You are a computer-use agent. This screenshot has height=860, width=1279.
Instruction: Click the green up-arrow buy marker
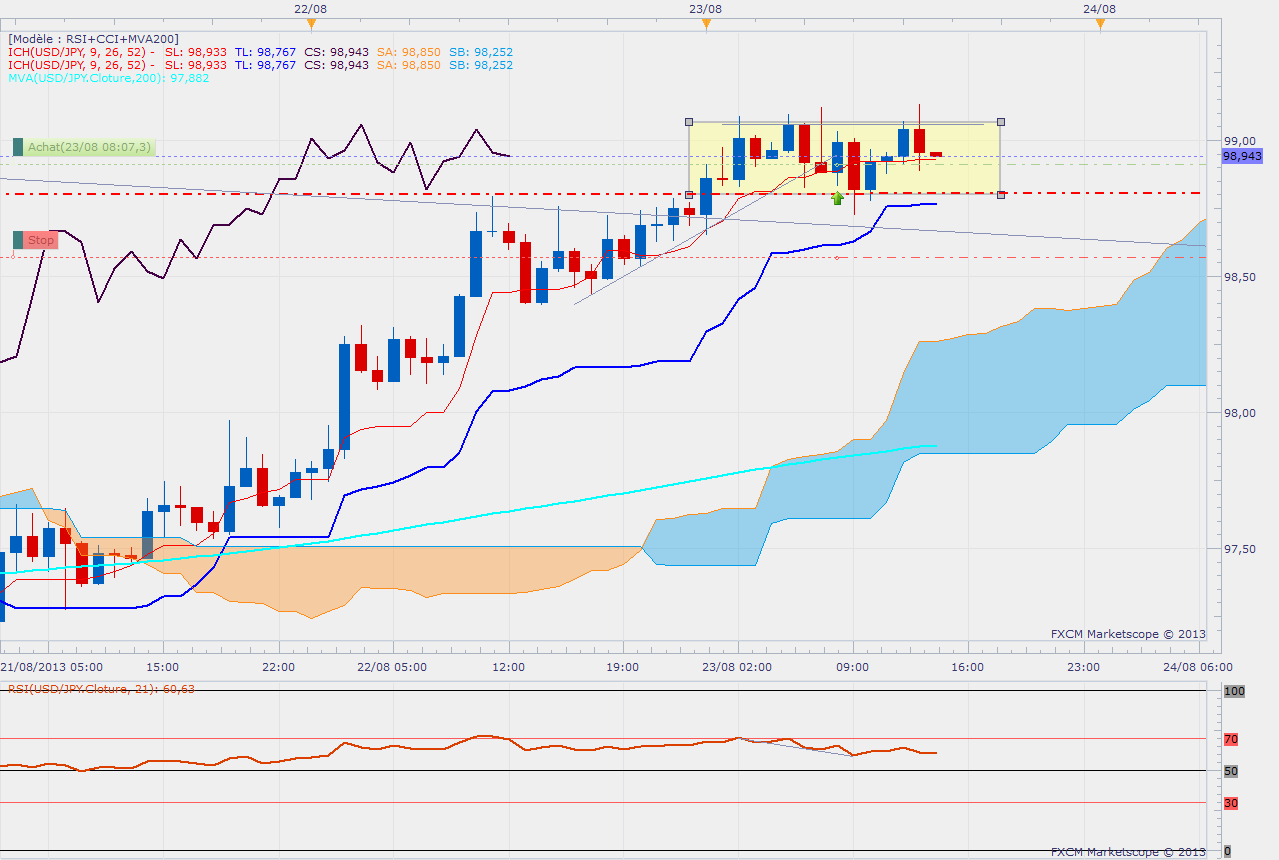click(x=837, y=198)
